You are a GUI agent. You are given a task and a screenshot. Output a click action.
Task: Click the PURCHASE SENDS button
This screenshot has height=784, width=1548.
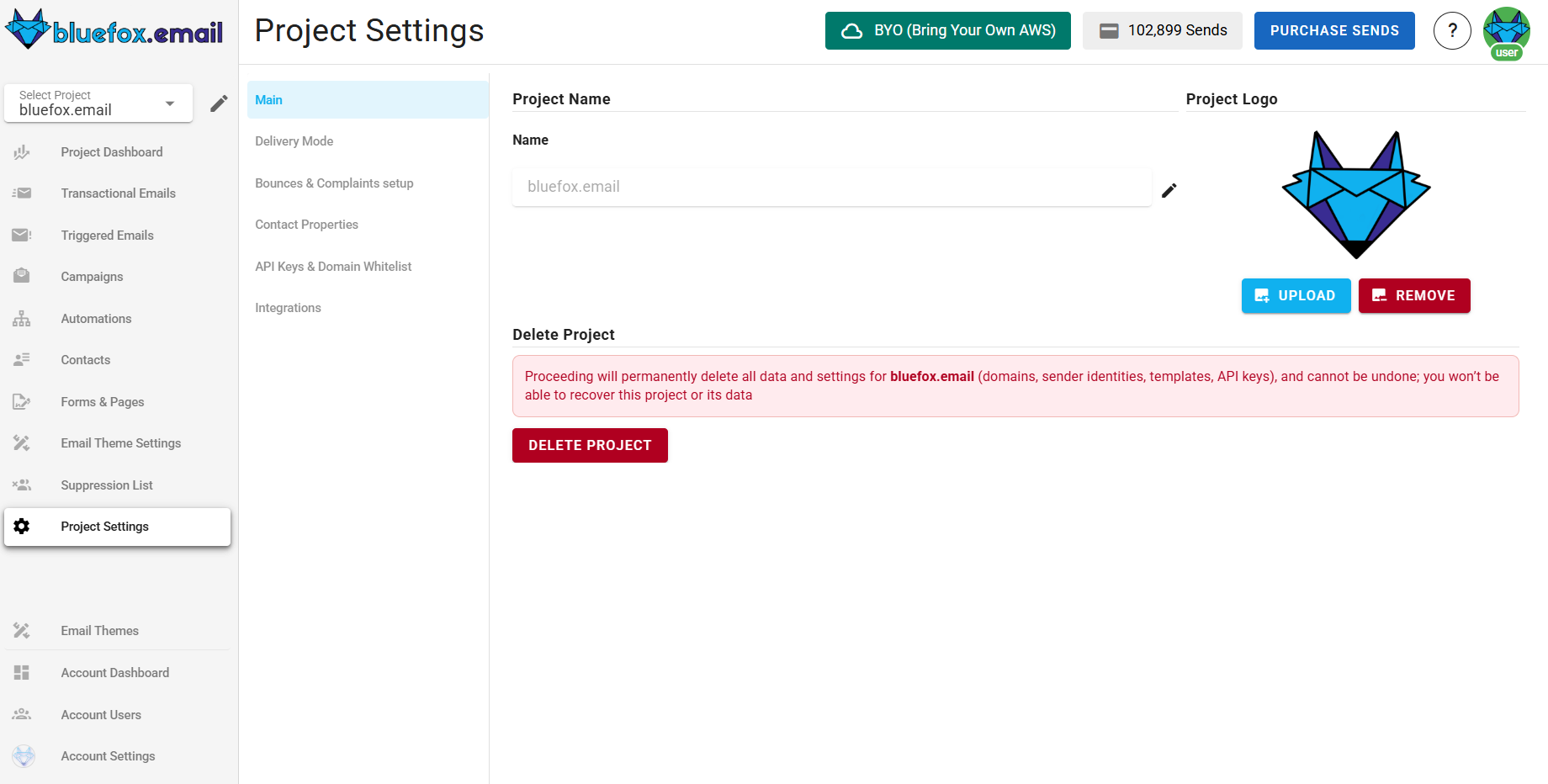pyautogui.click(x=1334, y=30)
